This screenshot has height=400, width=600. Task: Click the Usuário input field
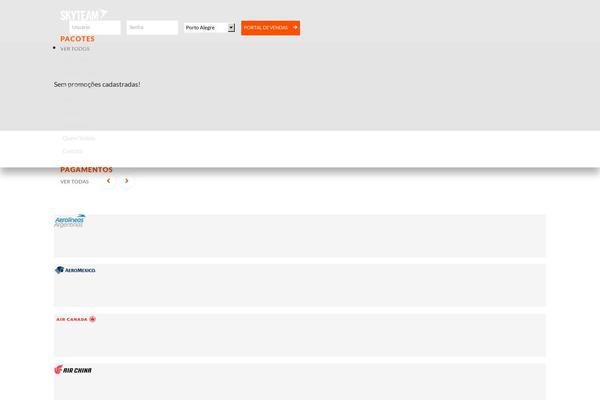(x=95, y=28)
